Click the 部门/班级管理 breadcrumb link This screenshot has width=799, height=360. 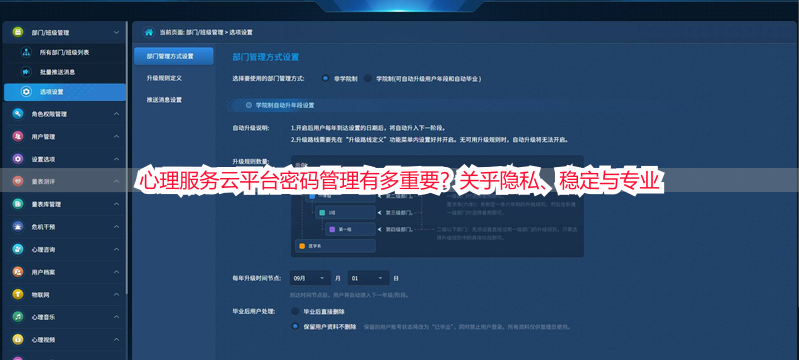(204, 32)
